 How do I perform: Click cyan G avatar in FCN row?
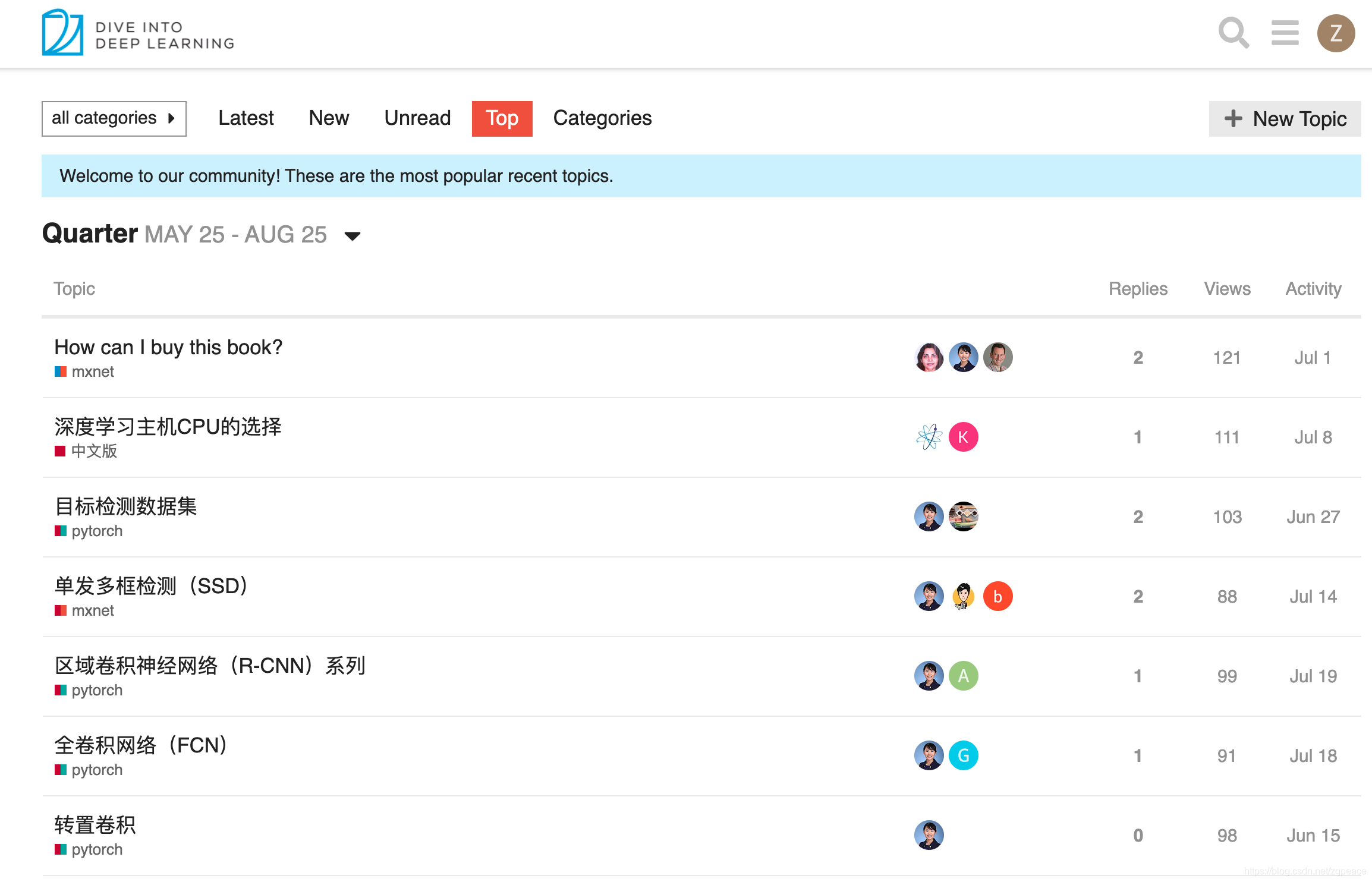[x=963, y=755]
